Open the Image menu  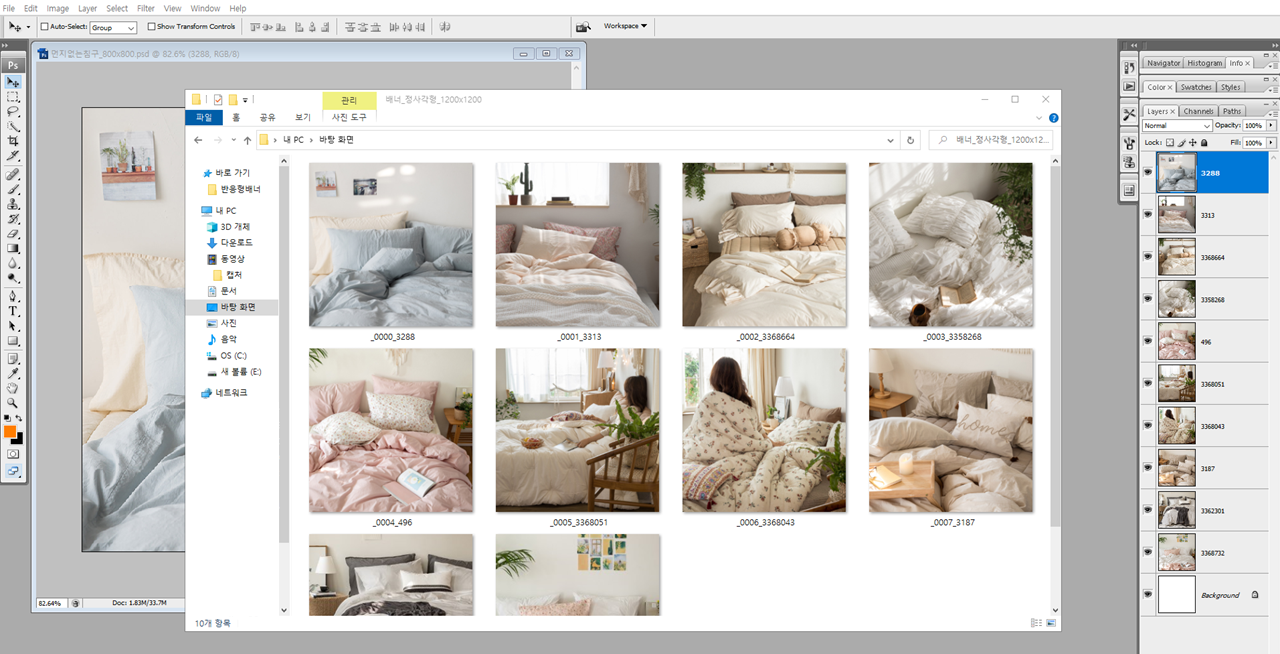click(57, 8)
